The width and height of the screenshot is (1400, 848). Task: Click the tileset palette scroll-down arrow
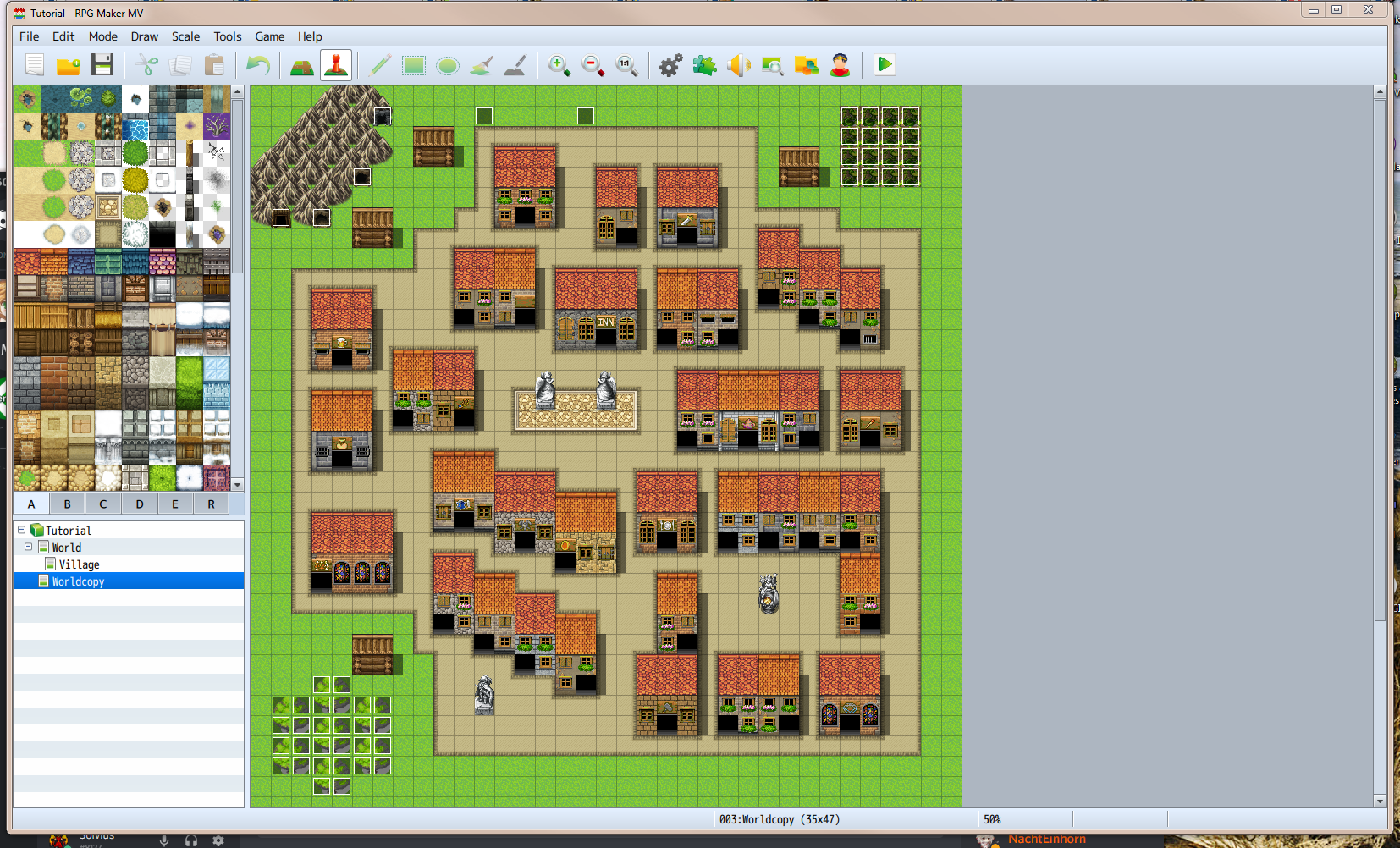tap(238, 485)
